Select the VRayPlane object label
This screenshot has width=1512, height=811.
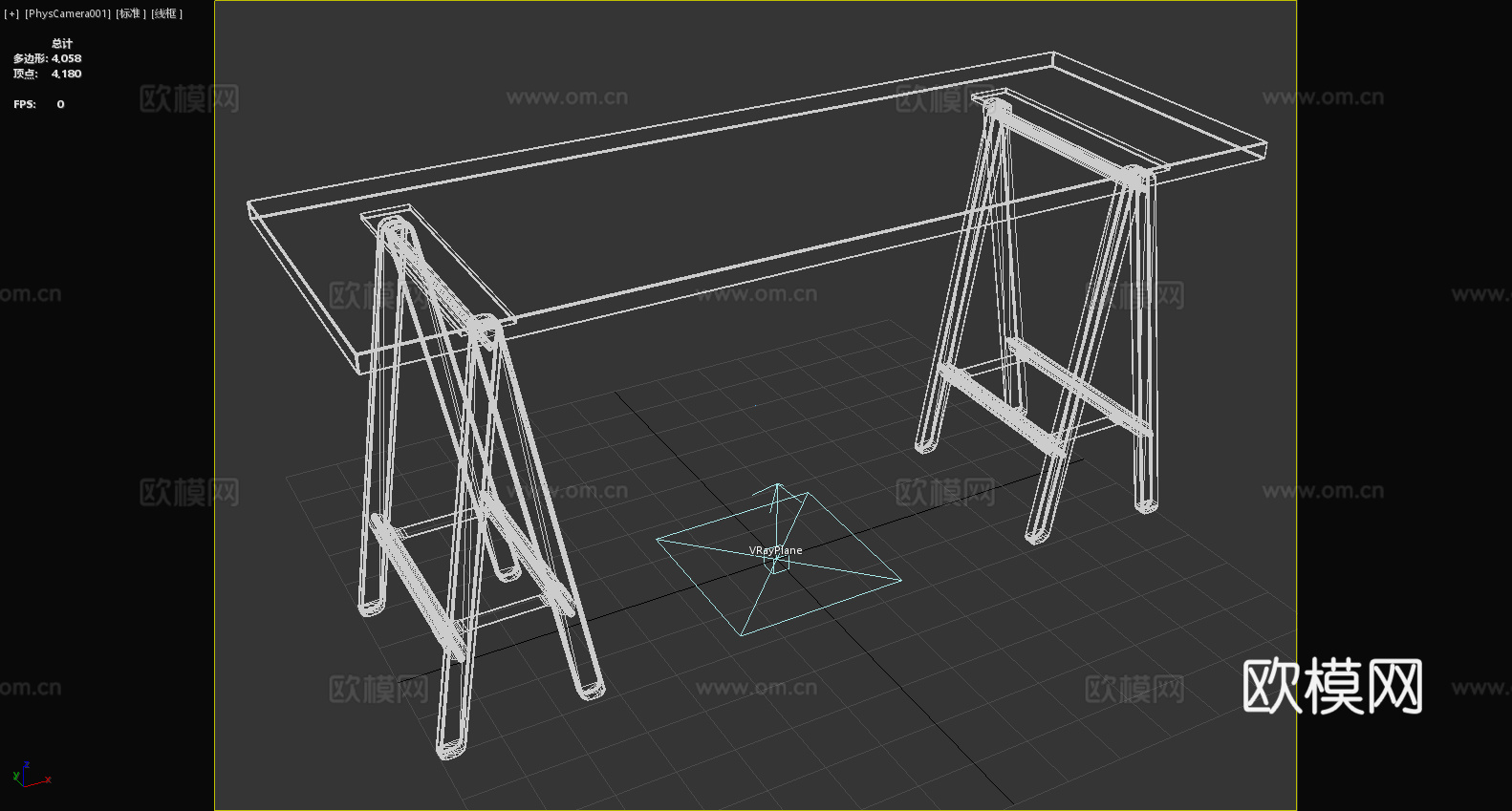[775, 550]
